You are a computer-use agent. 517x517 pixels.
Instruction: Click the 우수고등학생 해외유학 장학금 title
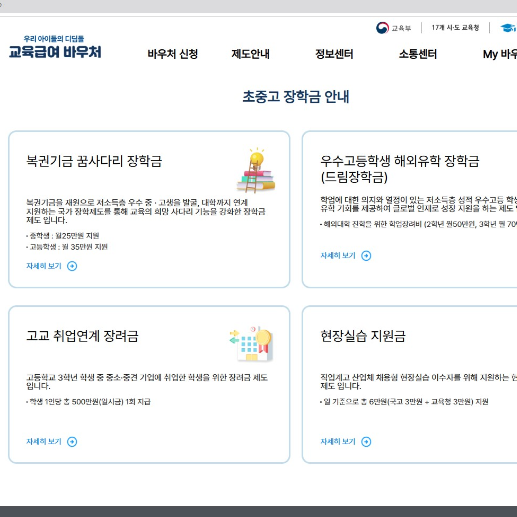coord(400,169)
